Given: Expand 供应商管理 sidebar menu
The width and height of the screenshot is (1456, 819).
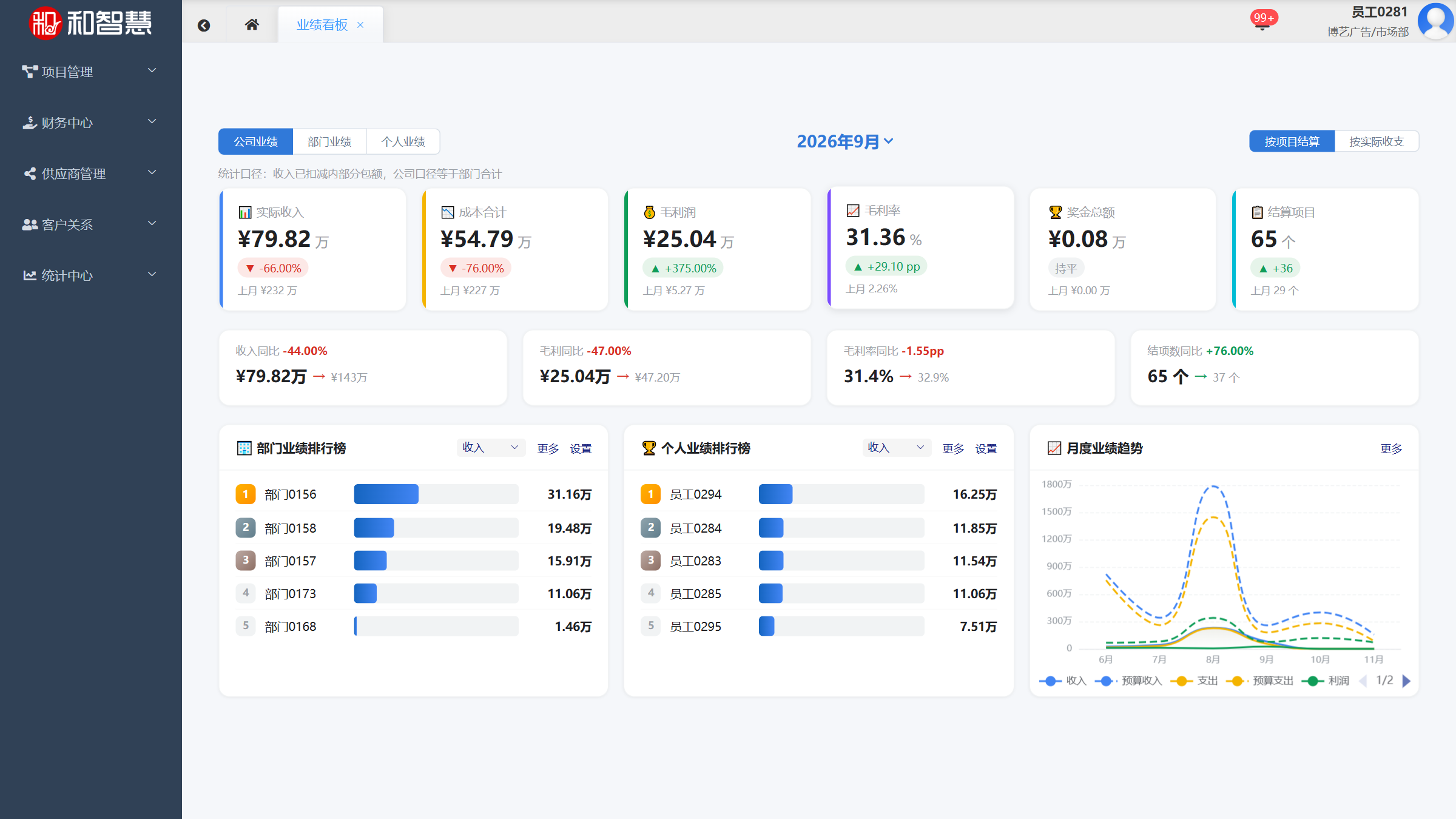Looking at the screenshot, I should [x=91, y=174].
